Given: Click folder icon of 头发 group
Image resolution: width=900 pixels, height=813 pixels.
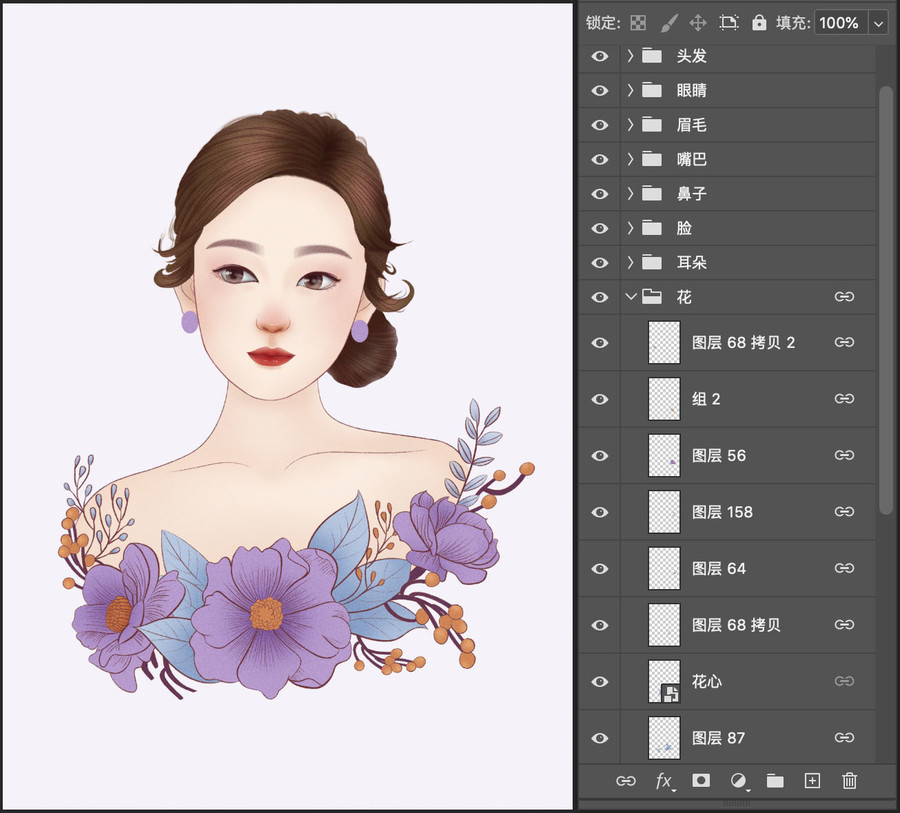Looking at the screenshot, I should coord(651,56).
